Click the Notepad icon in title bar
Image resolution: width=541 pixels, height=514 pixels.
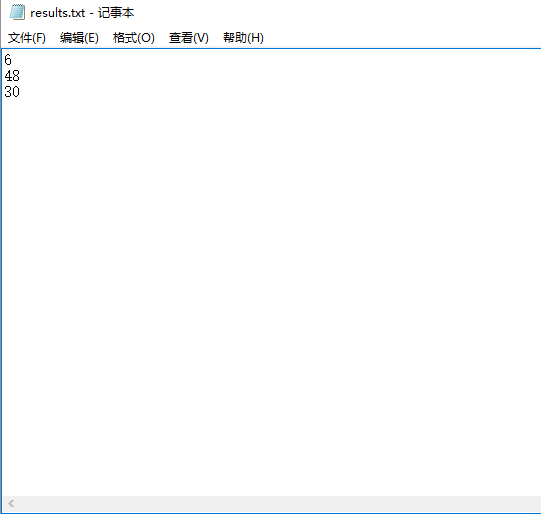click(x=17, y=12)
